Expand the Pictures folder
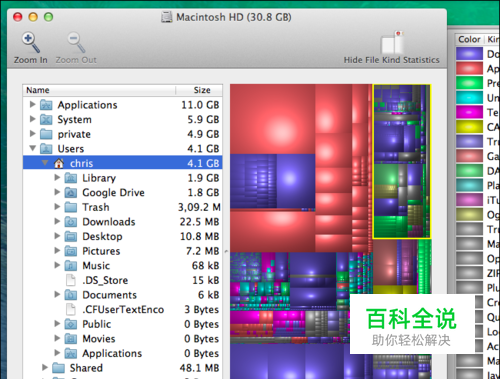The width and height of the screenshot is (500, 379). [57, 251]
